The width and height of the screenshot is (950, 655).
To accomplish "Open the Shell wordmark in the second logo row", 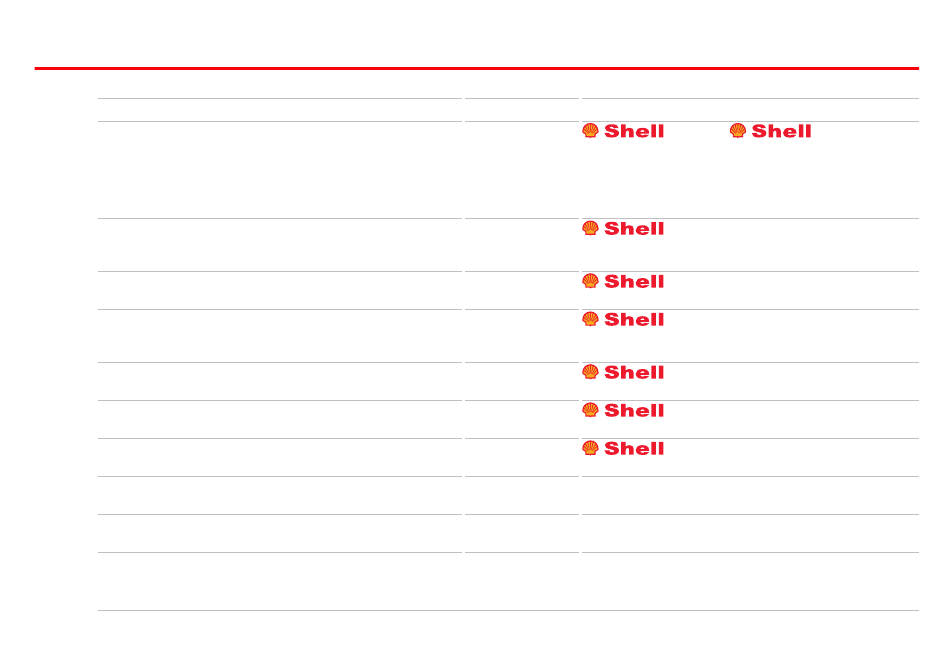I will click(x=634, y=229).
